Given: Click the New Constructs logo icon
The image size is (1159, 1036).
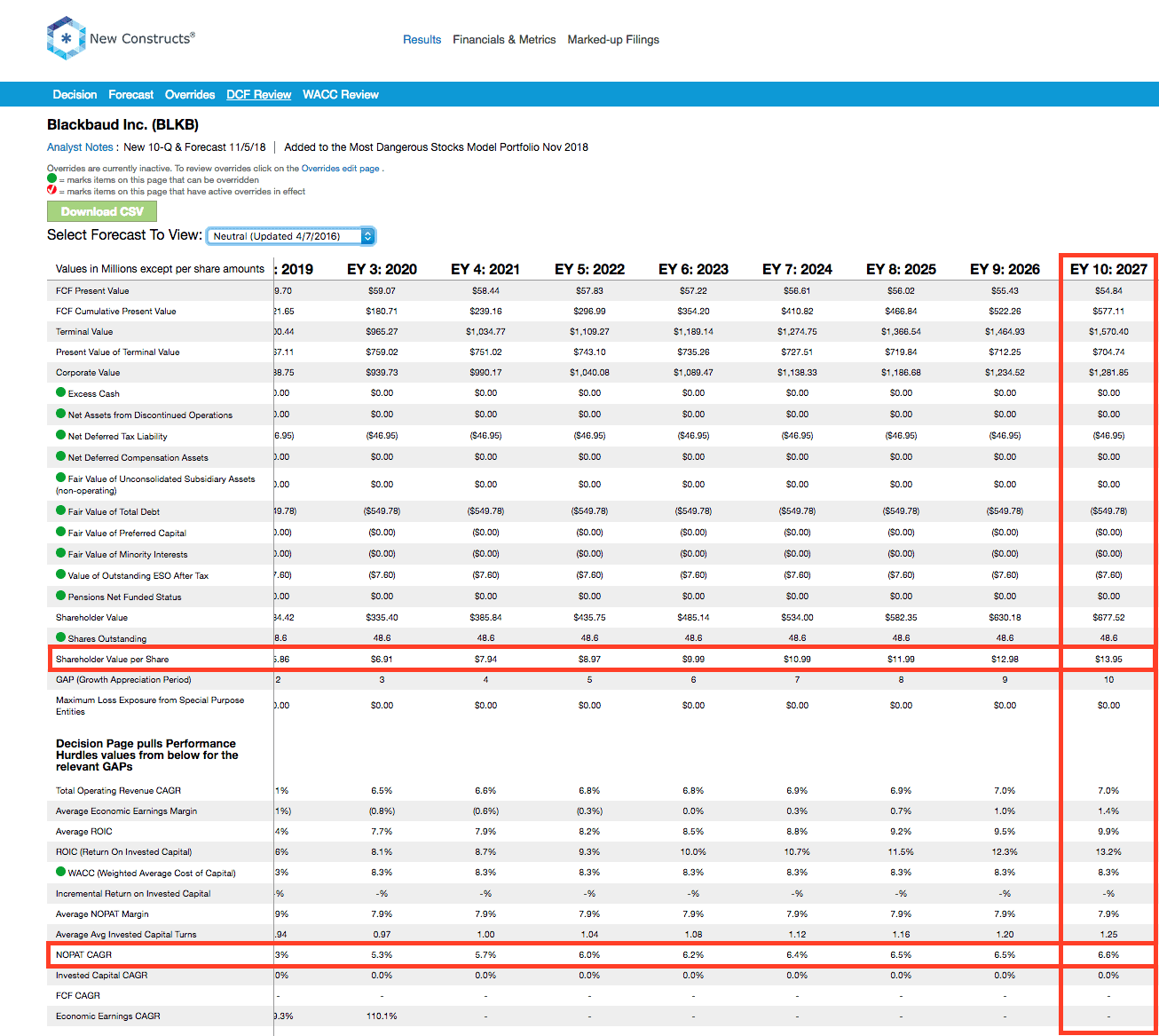Looking at the screenshot, I should [x=67, y=39].
